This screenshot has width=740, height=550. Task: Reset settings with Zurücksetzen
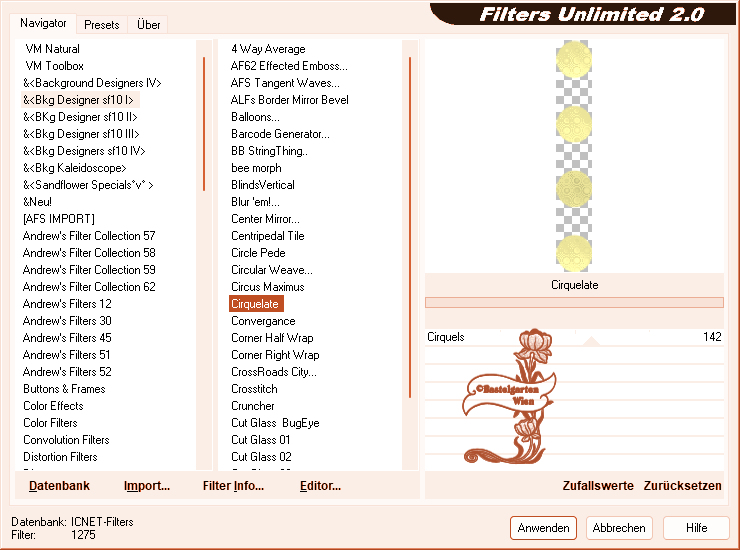click(x=682, y=485)
